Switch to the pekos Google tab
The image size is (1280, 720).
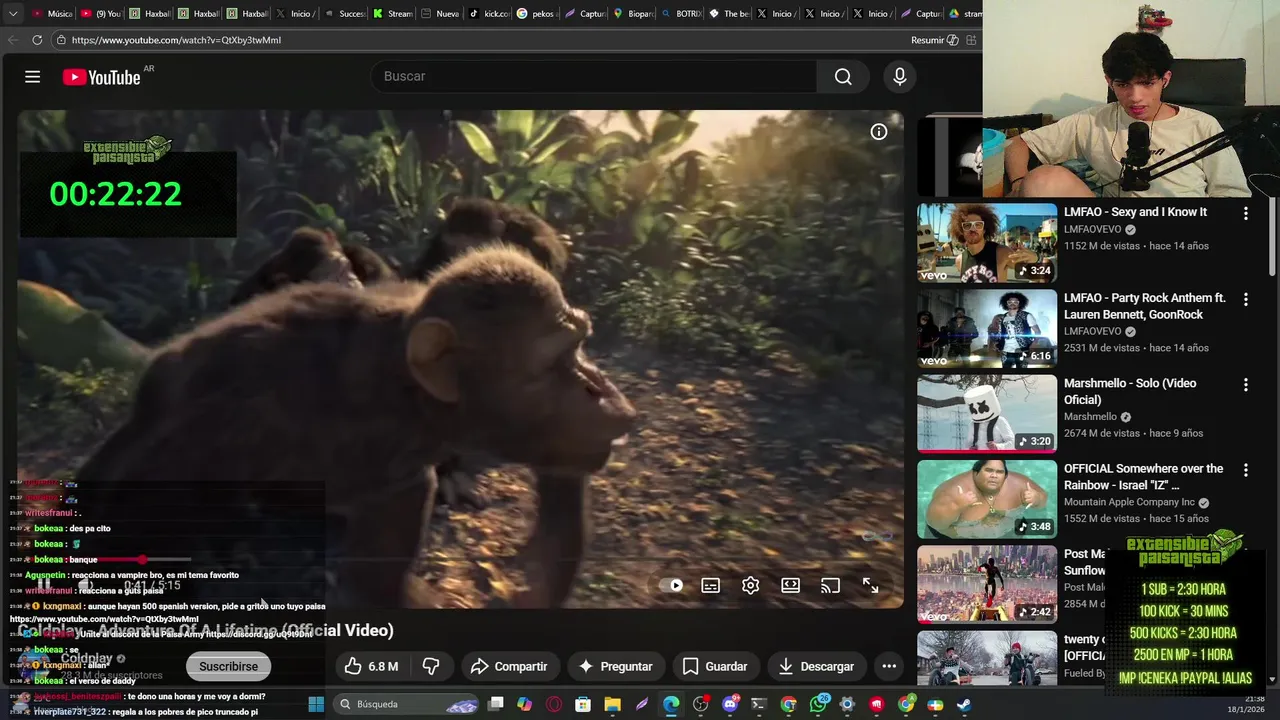[x=537, y=14]
